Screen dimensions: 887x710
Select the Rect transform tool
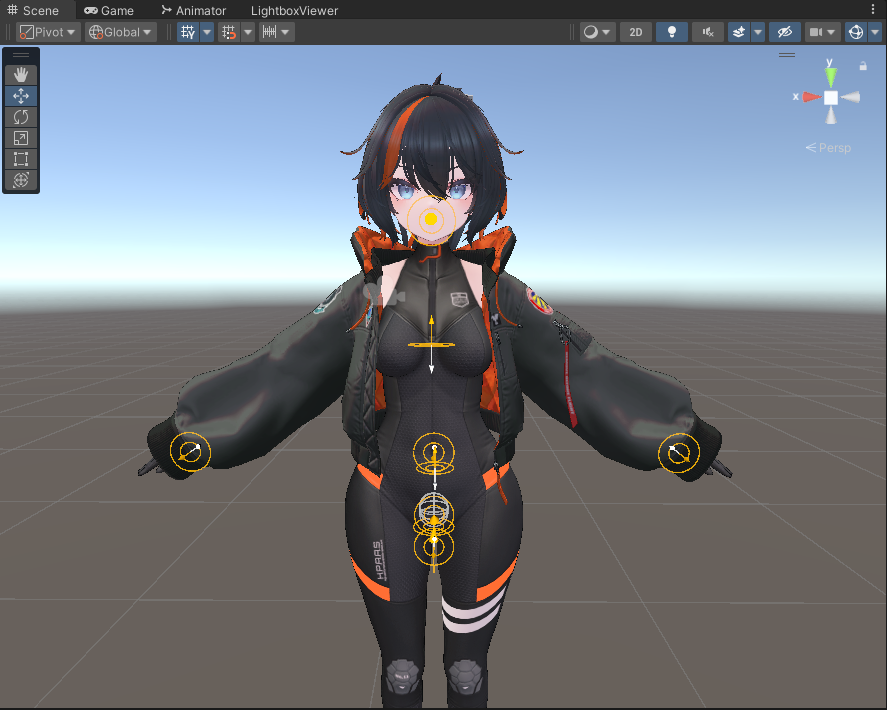click(x=21, y=159)
